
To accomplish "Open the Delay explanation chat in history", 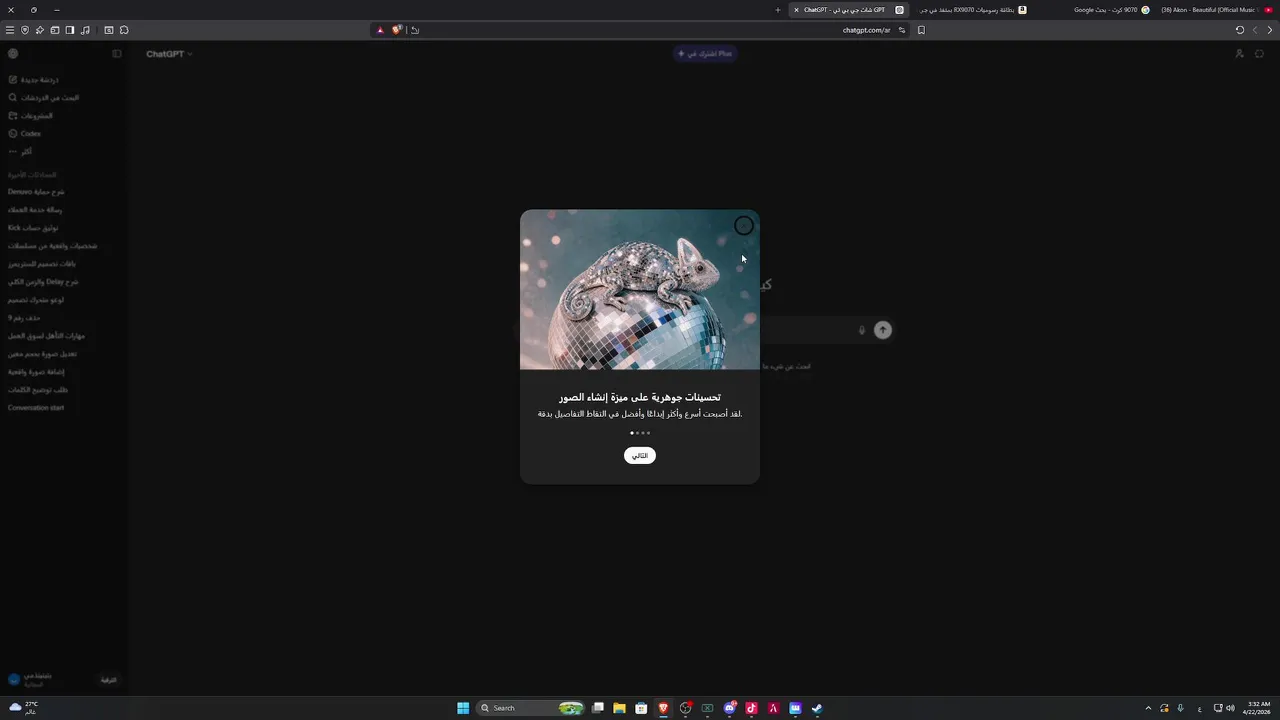I will 62,281.
